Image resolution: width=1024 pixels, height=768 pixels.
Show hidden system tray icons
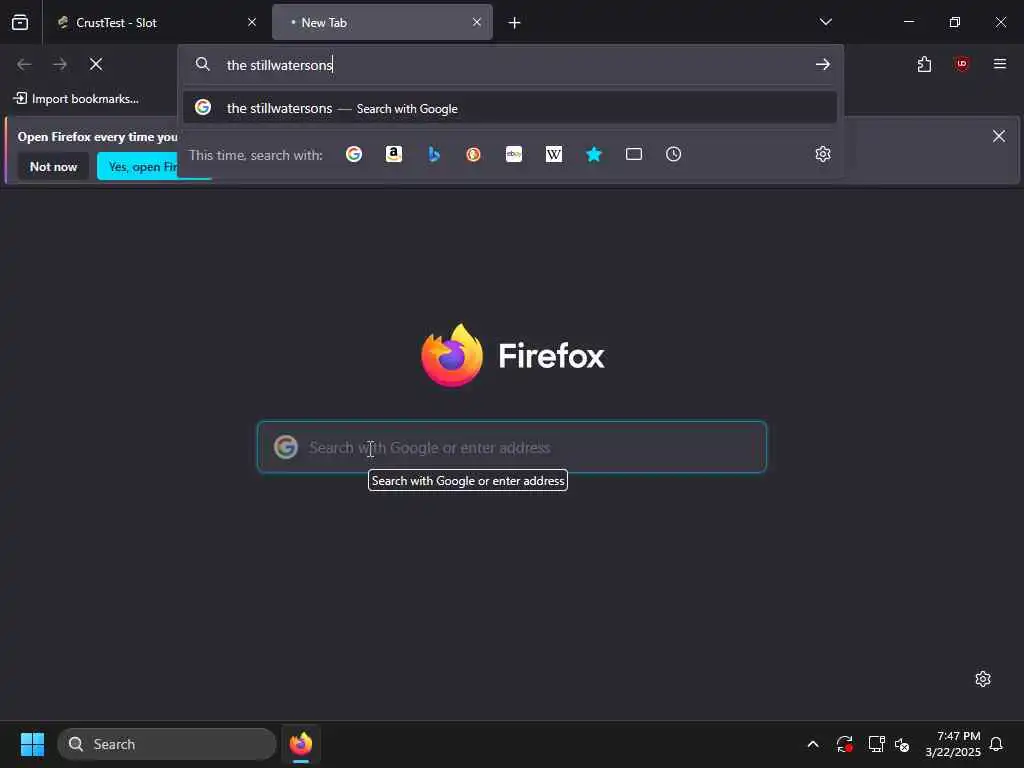point(813,744)
